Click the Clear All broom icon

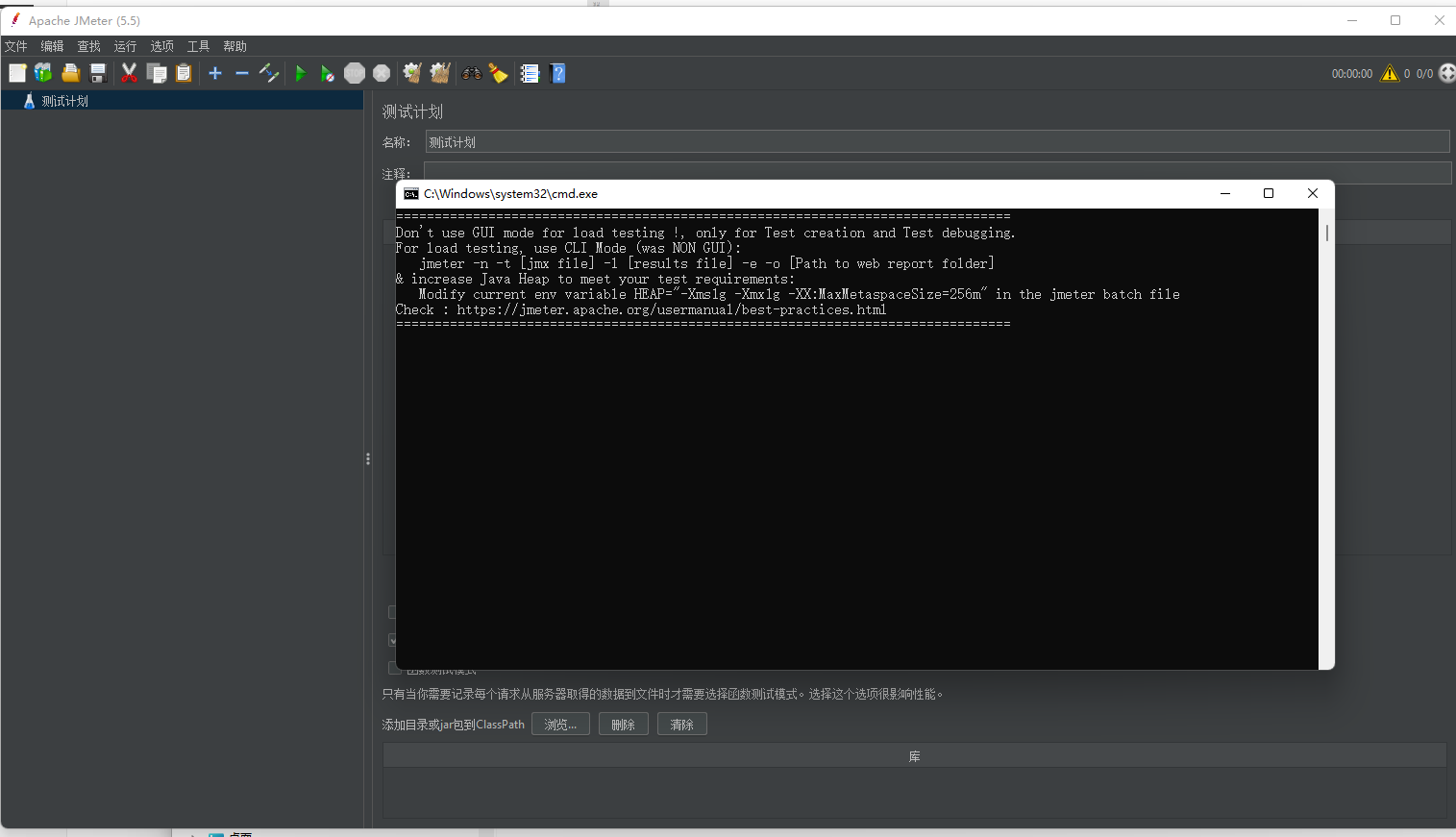point(439,73)
